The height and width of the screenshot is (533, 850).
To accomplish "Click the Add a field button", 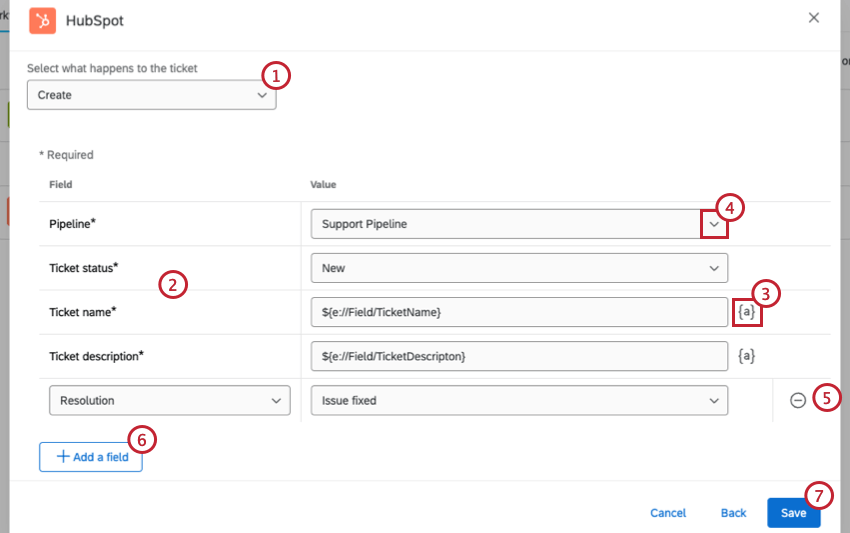I will pyautogui.click(x=91, y=457).
